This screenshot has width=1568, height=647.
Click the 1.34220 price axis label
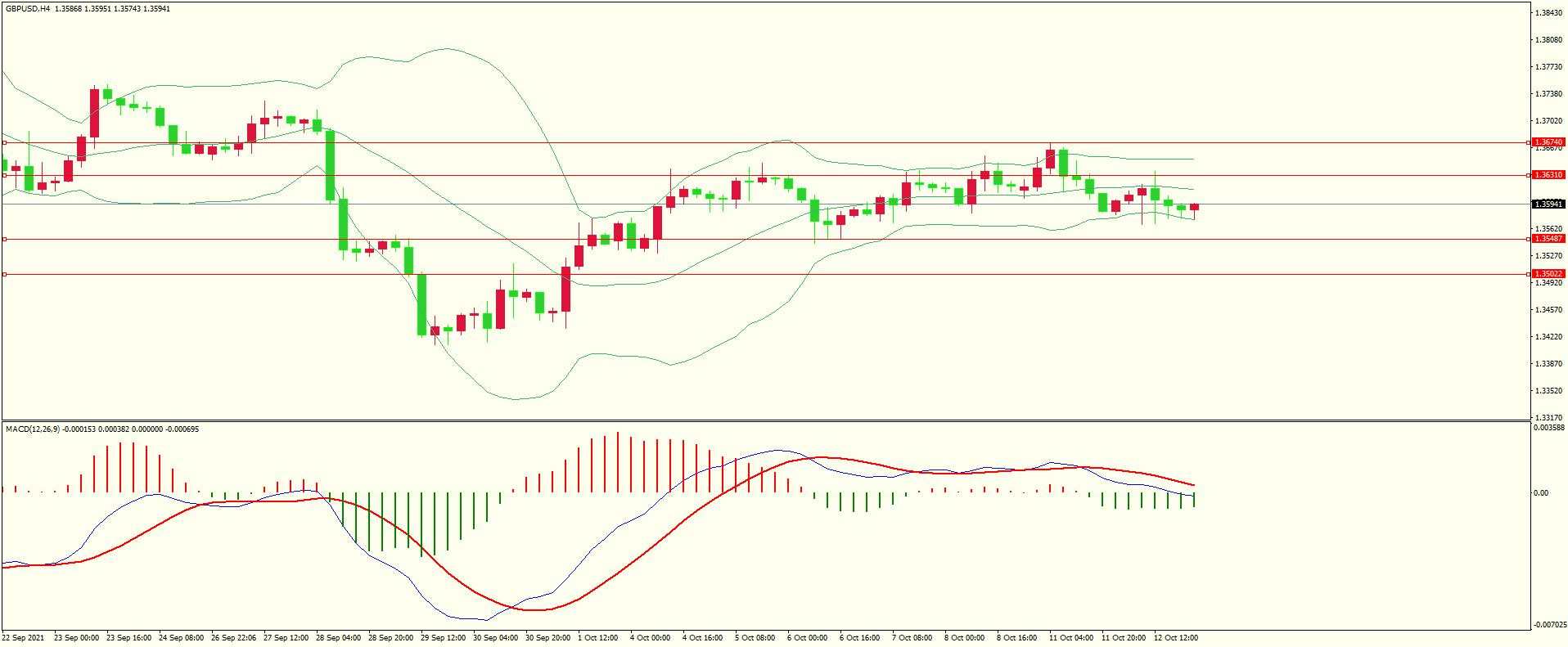(1549, 337)
